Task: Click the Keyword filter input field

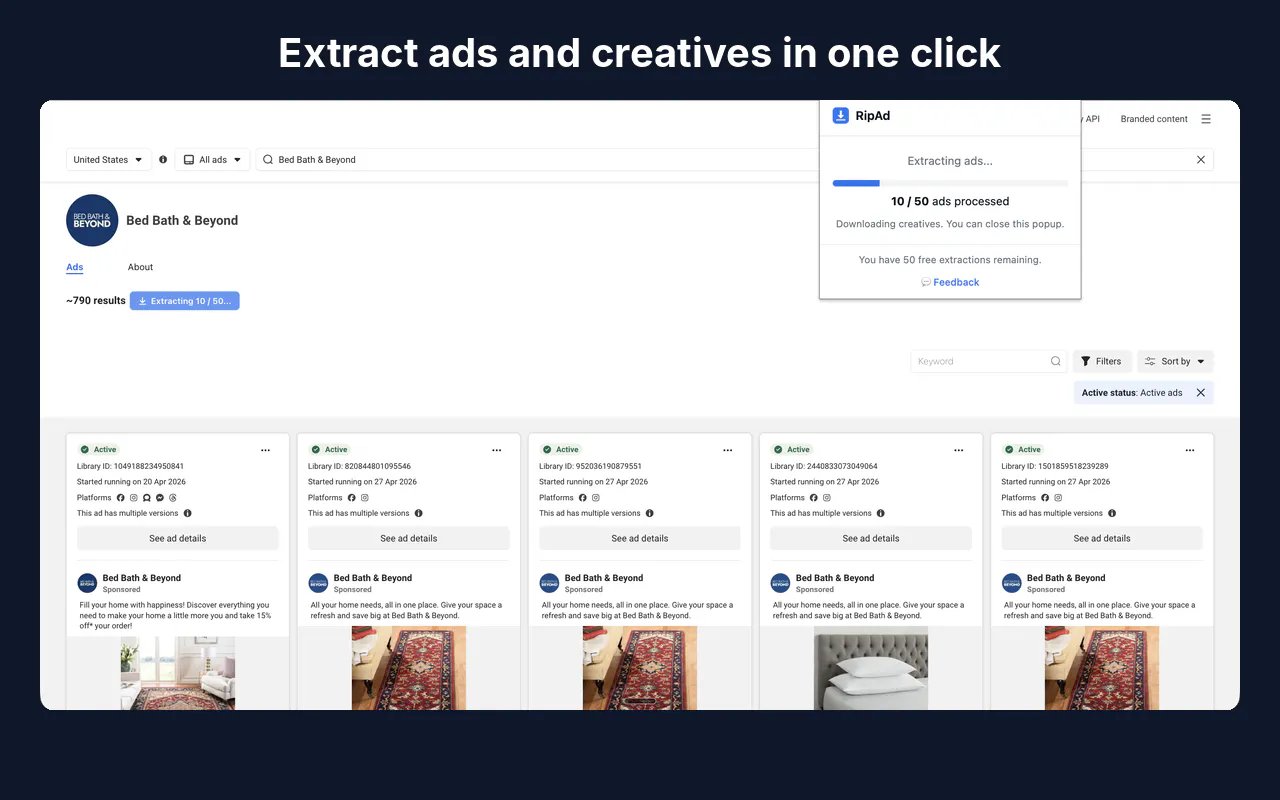Action: 988,361
